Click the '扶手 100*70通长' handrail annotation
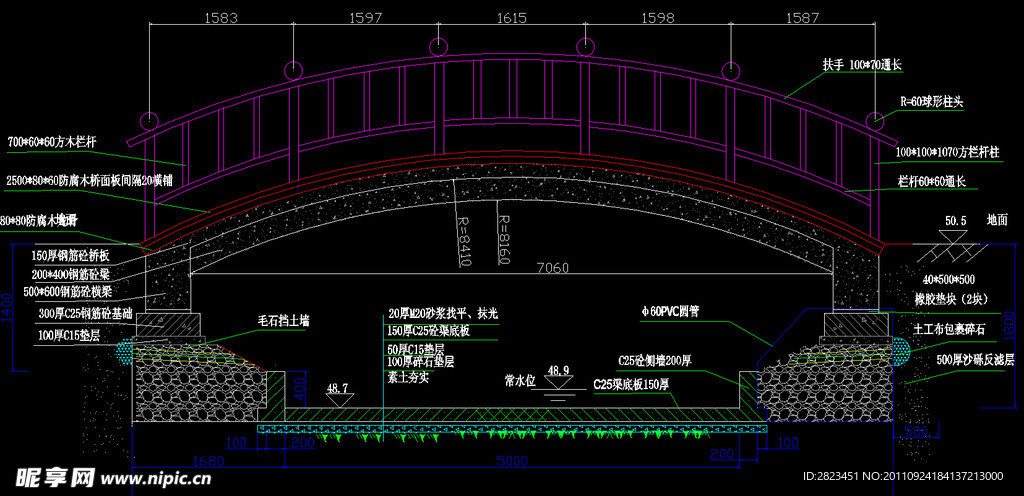The width and height of the screenshot is (1024, 496). click(862, 65)
